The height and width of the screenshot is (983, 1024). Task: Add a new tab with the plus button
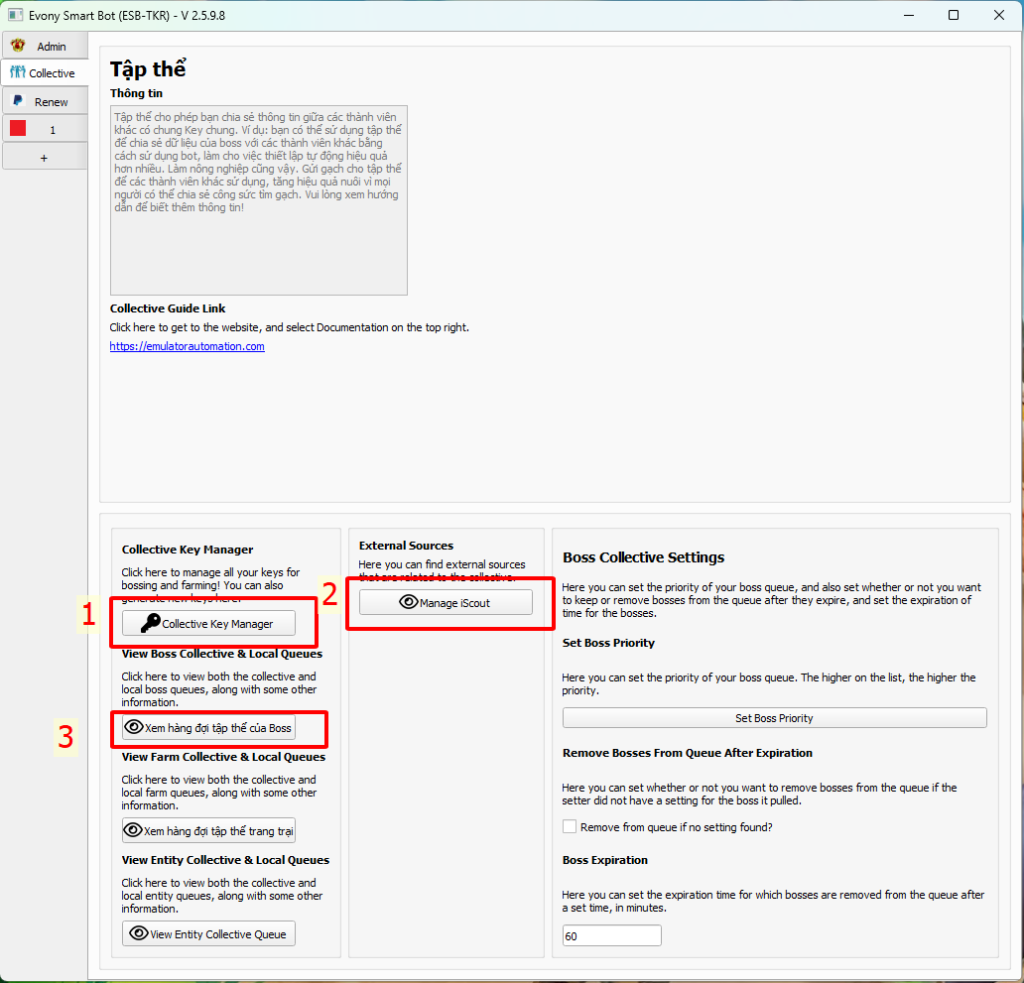[x=44, y=158]
